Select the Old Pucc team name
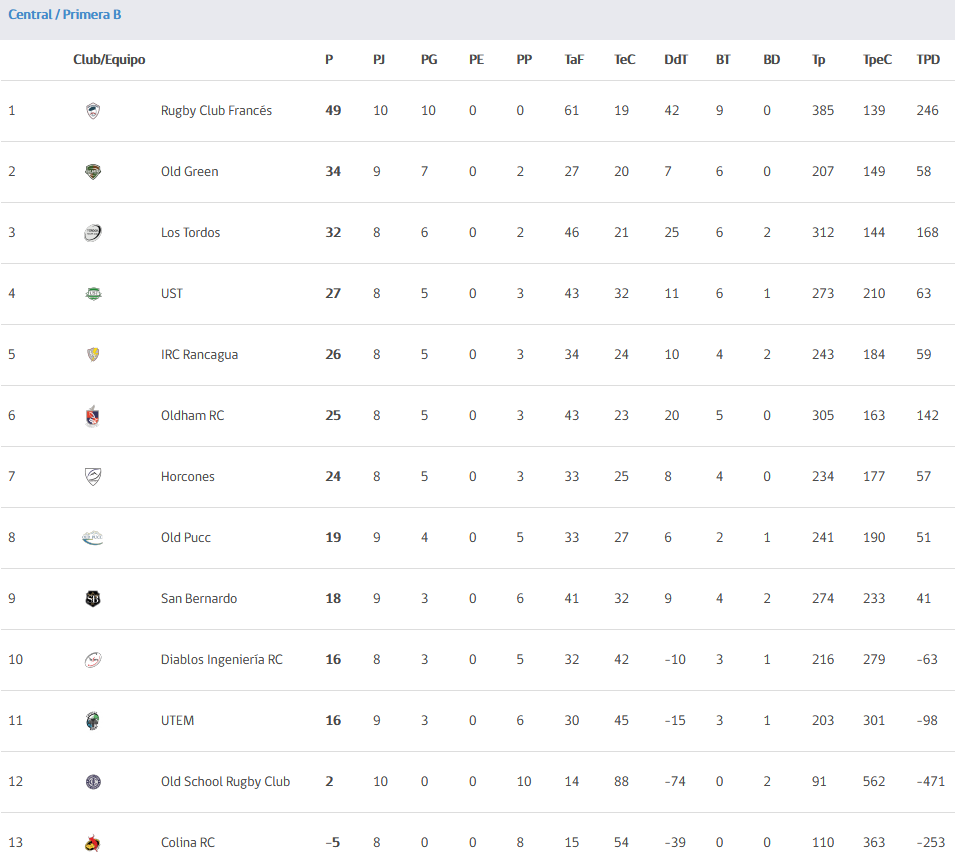Viewport: 955px width, 864px height. (x=186, y=538)
